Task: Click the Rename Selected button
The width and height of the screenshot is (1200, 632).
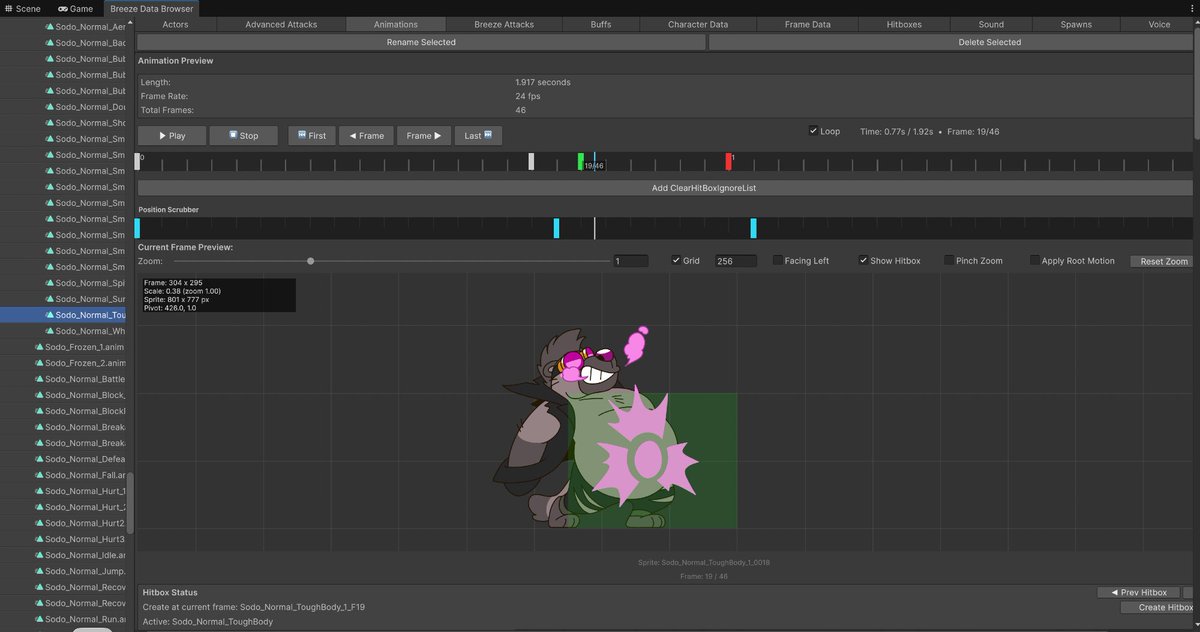Action: click(421, 42)
